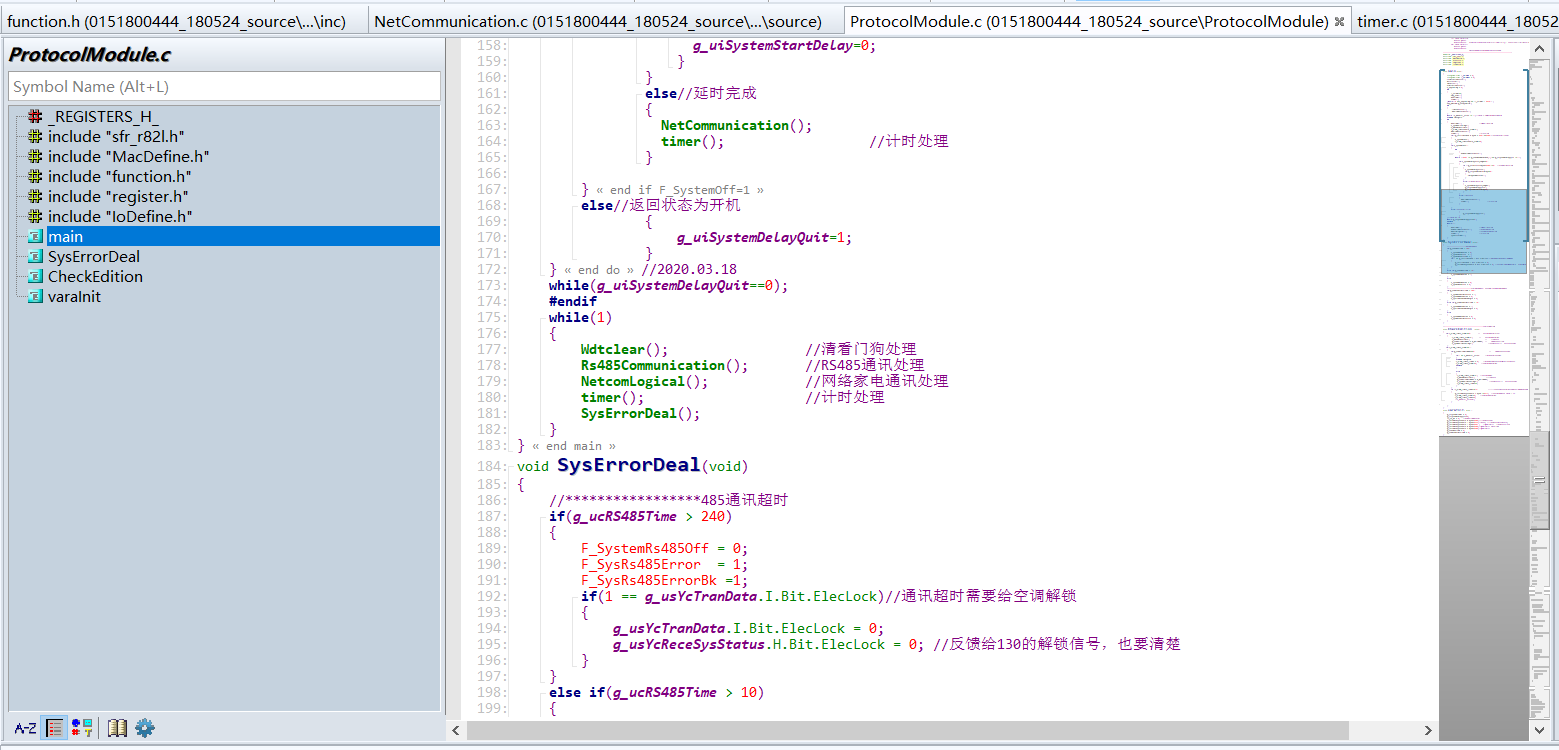1559x750 pixels.
Task: Click the icon beside include "function.h"
Action: tap(35, 176)
